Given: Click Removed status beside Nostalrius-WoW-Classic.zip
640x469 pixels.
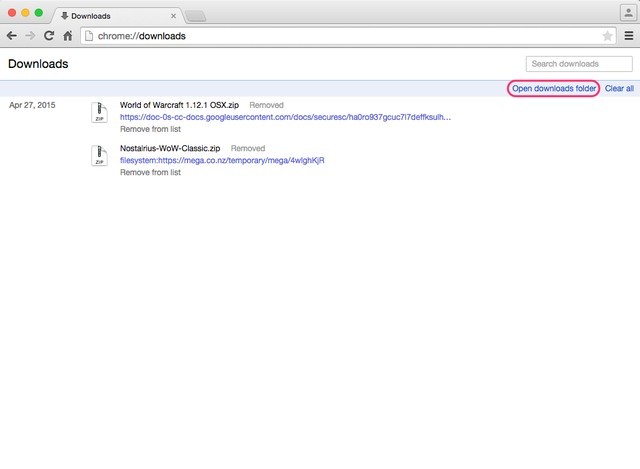Looking at the screenshot, I should point(248,148).
